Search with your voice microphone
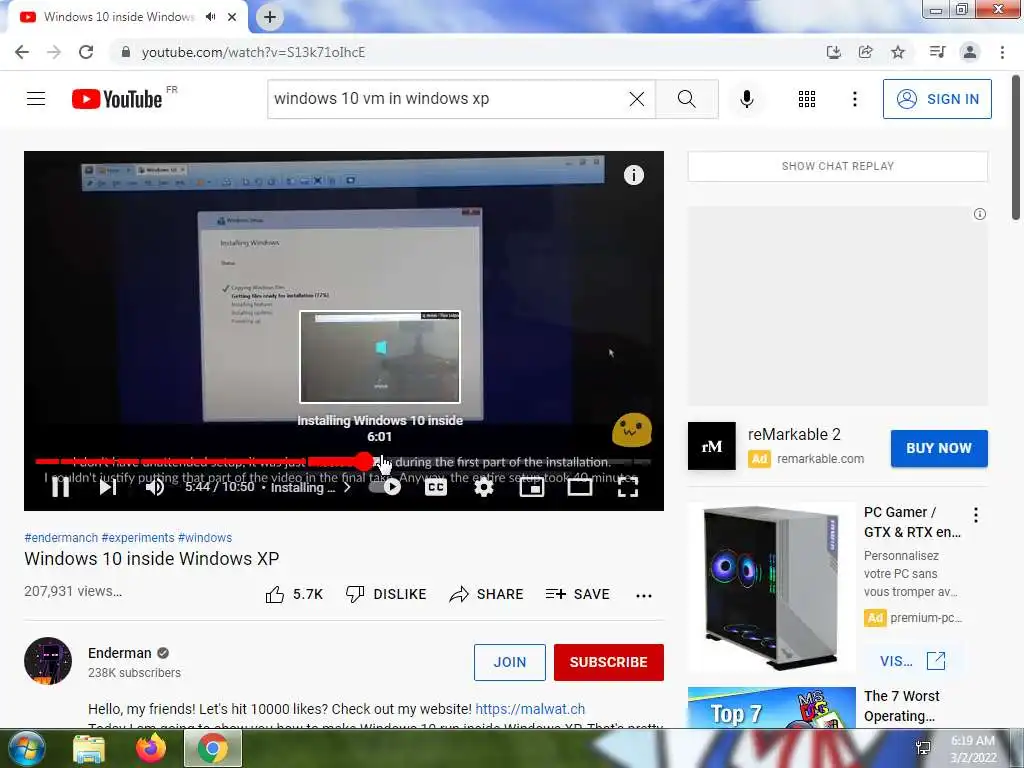 click(x=746, y=99)
